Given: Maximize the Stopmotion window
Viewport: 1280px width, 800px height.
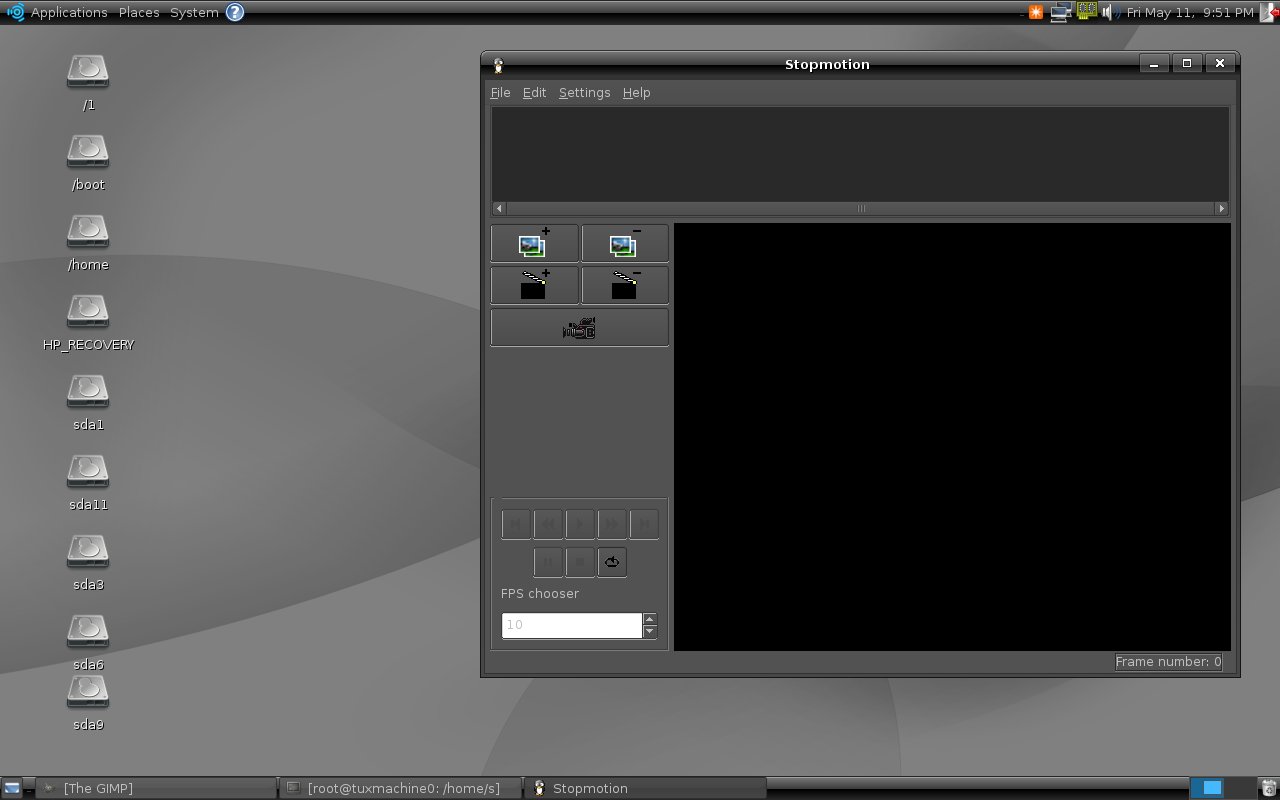Looking at the screenshot, I should (1187, 64).
